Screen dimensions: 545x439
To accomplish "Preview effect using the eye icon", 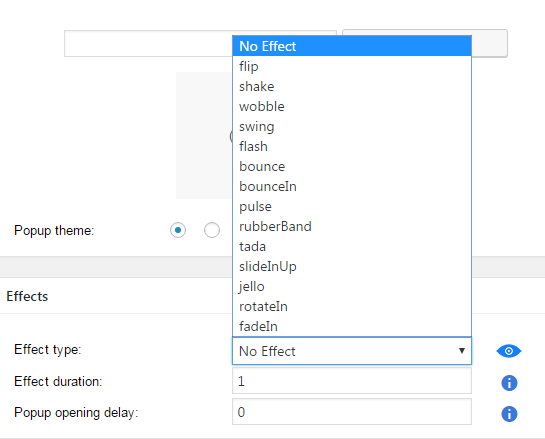I will tap(509, 351).
